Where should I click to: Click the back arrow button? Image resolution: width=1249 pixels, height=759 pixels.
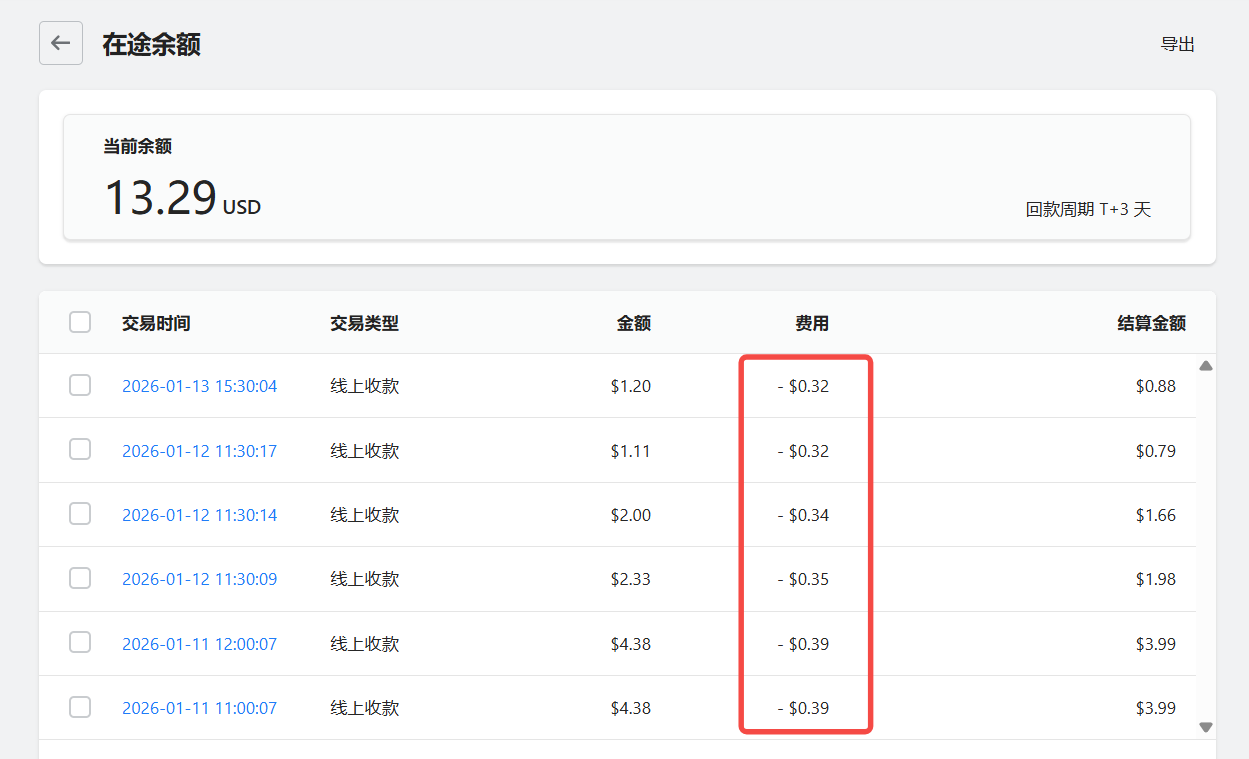click(x=61, y=43)
